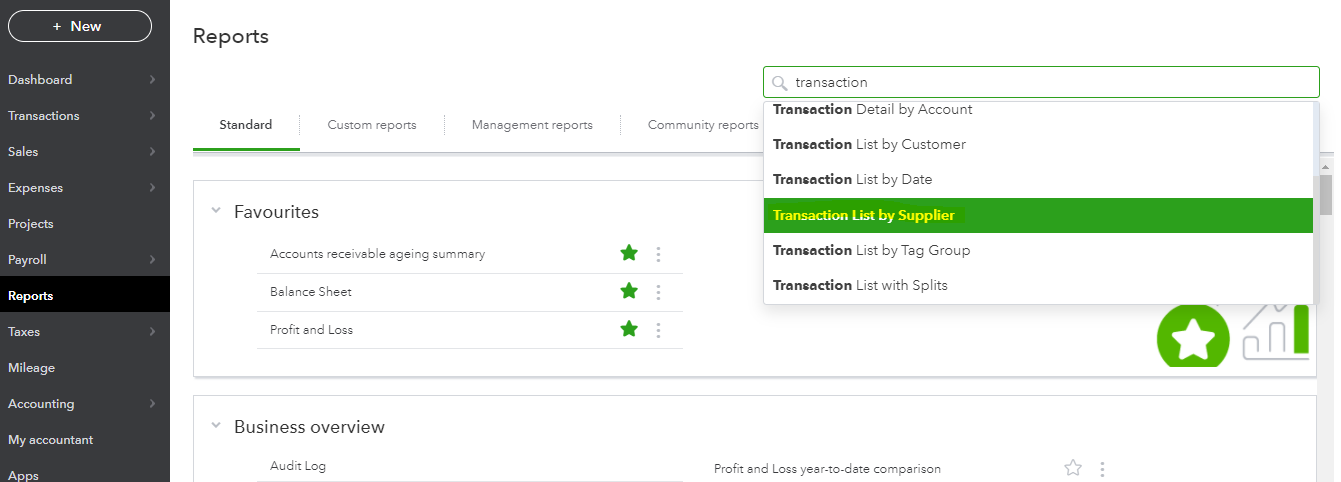This screenshot has width=1341, height=482.
Task: Remove Accounts receivable ageing summary from favourites
Action: point(629,253)
